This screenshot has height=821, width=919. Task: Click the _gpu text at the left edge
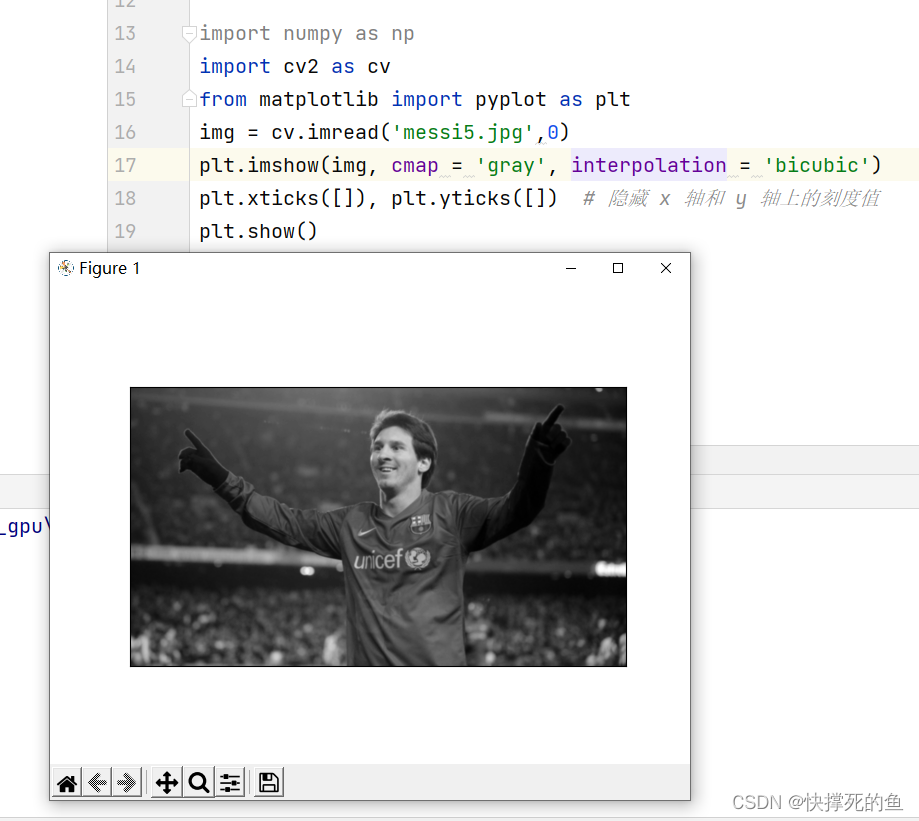tap(20, 525)
